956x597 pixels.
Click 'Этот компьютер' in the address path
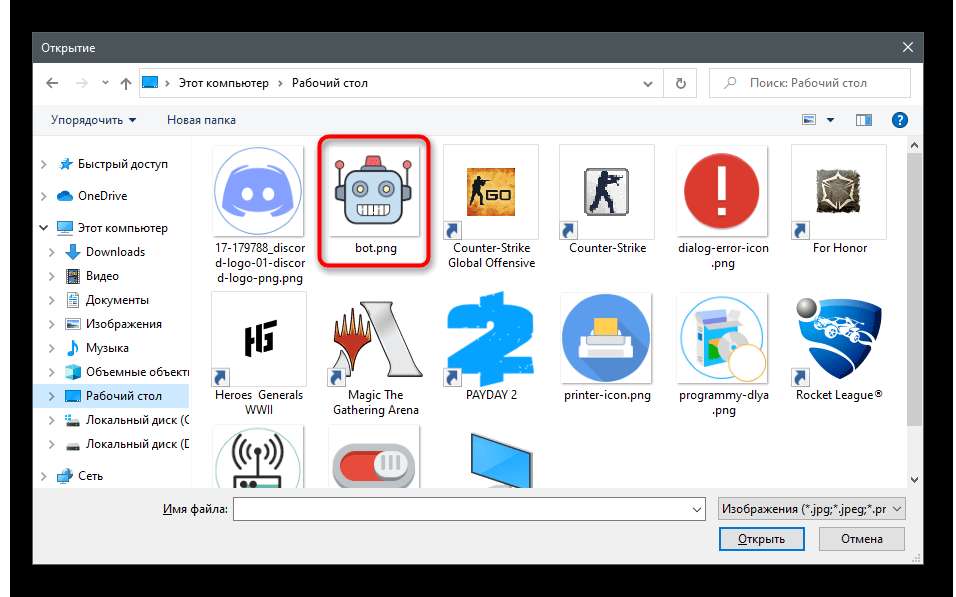click(x=223, y=83)
